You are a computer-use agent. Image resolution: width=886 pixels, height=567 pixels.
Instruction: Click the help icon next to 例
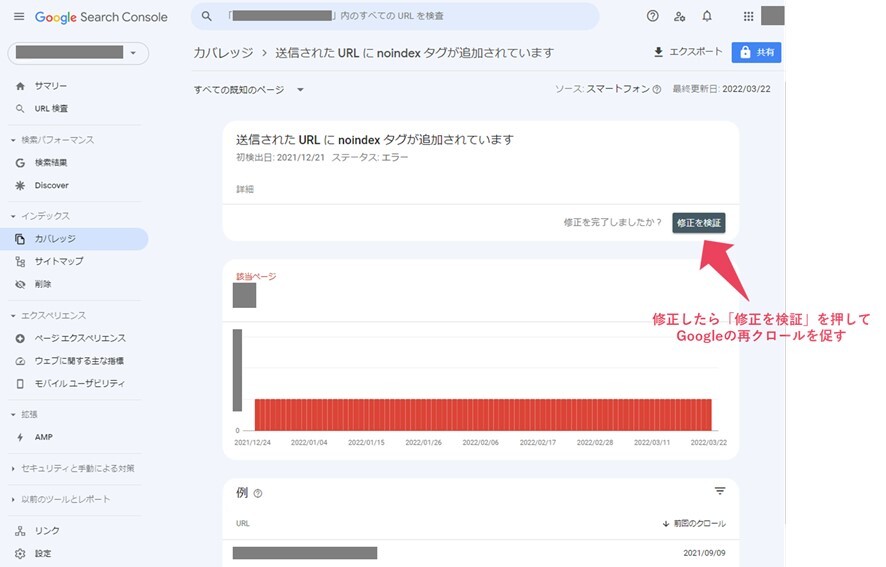(258, 493)
